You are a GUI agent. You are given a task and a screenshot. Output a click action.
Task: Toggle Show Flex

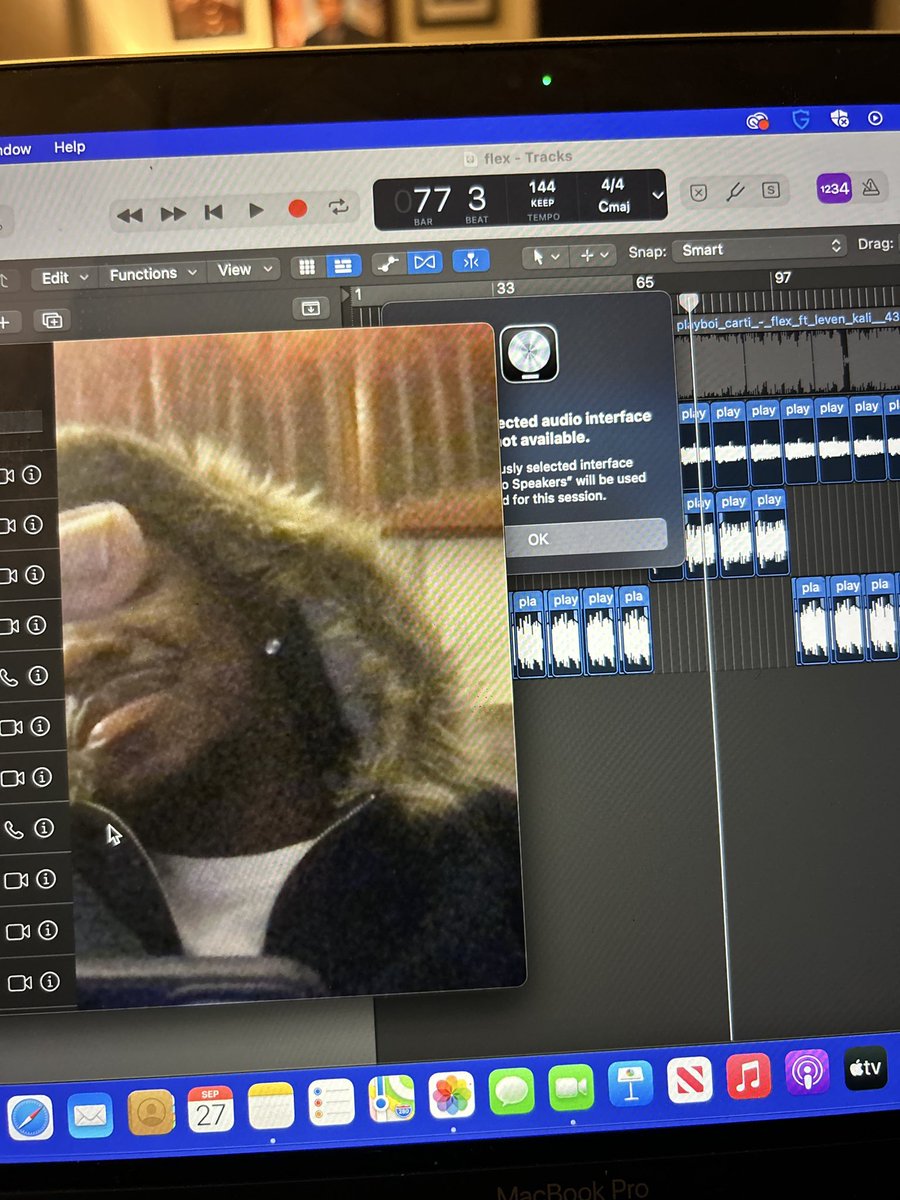tap(424, 262)
